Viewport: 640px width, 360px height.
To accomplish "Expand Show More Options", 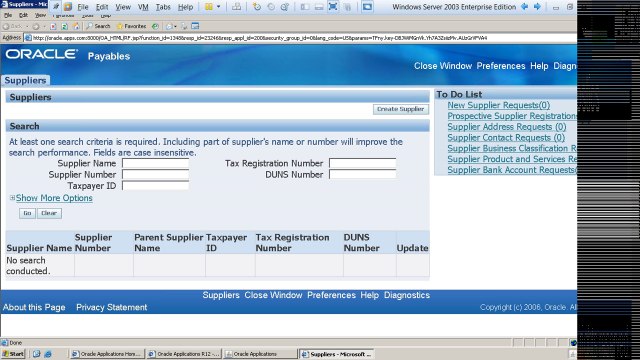I will (x=54, y=198).
